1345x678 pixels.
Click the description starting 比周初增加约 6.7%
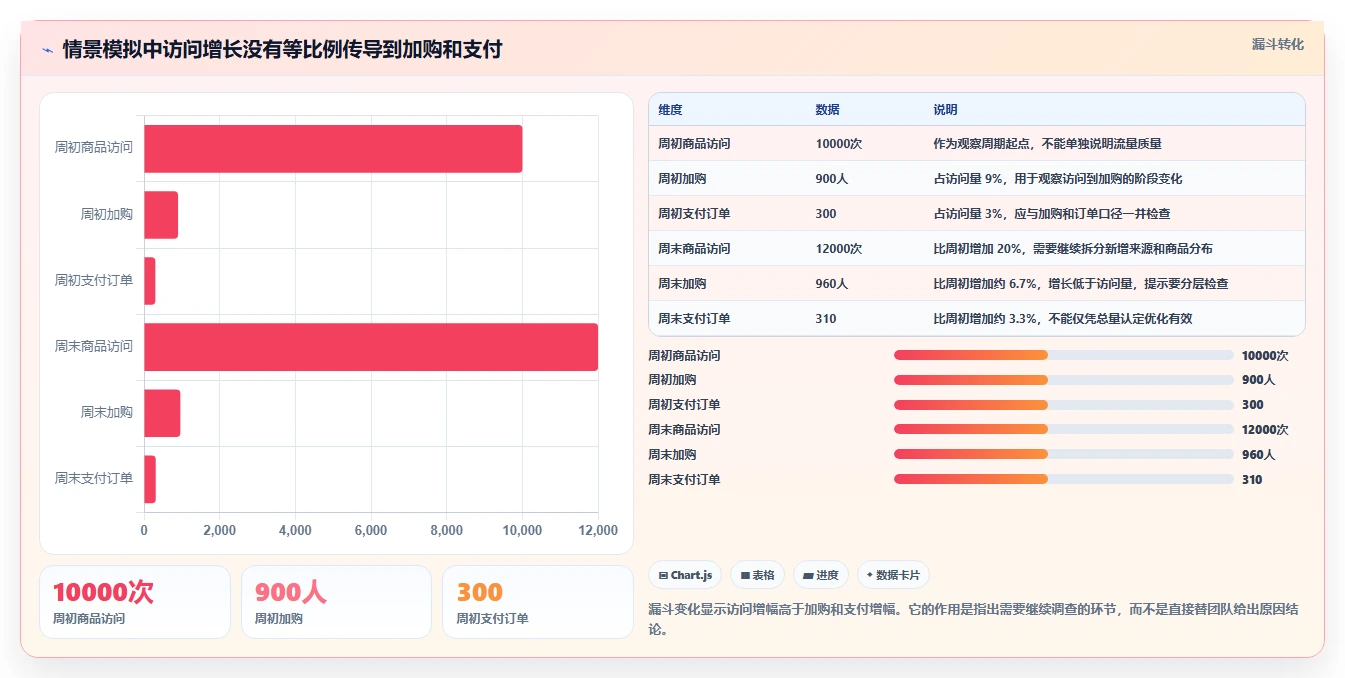pyautogui.click(x=1080, y=284)
